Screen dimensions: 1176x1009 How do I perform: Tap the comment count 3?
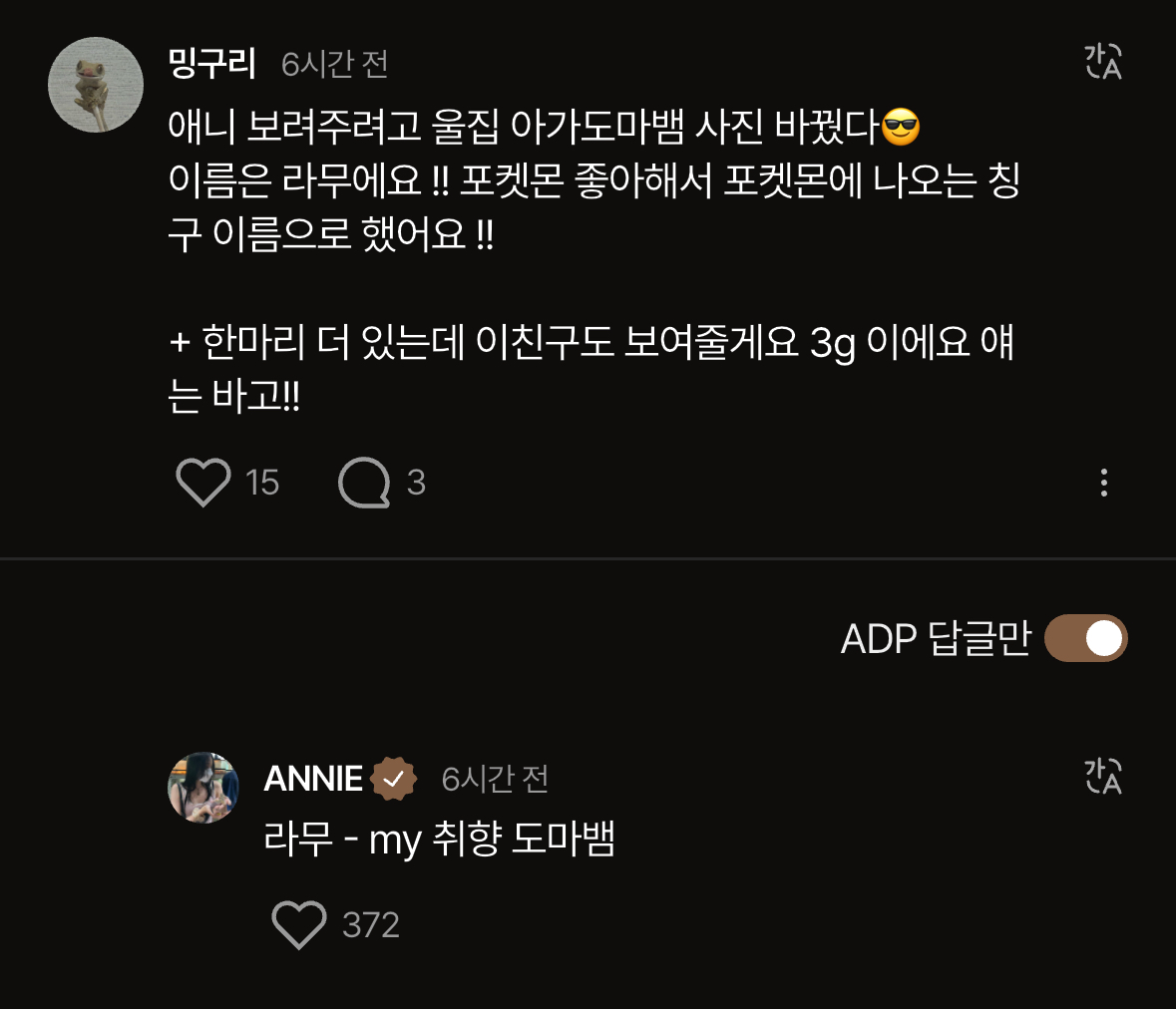416,483
